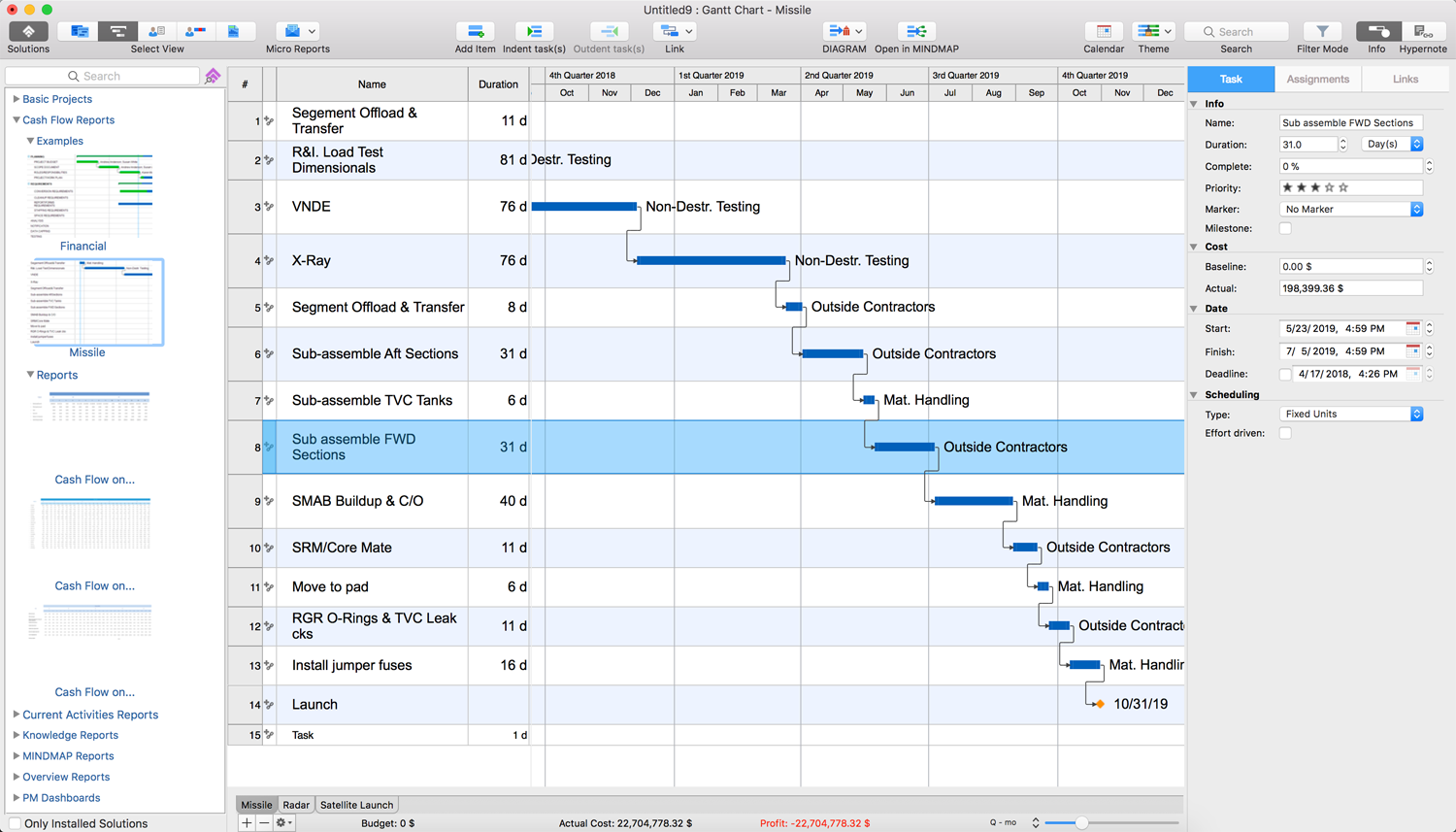Switch to the Assignments tab
This screenshot has width=1456, height=832.
coord(1317,80)
